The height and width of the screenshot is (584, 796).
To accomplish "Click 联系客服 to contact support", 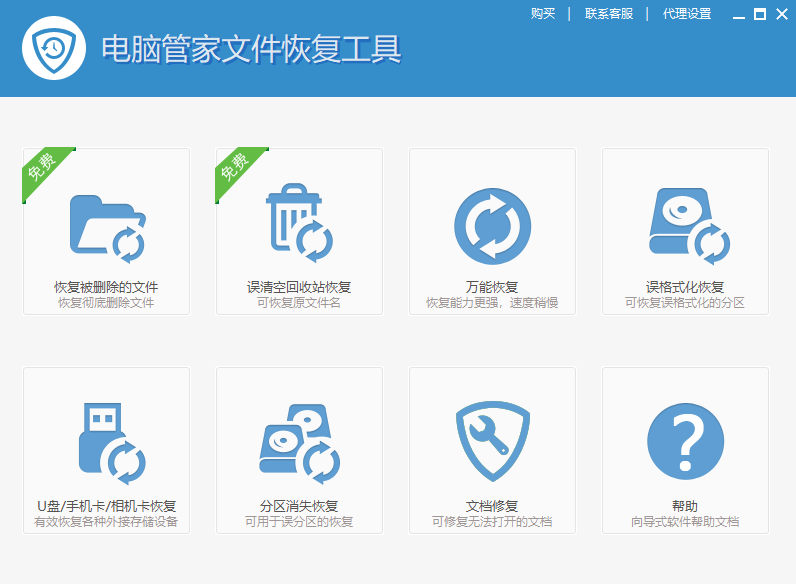I will tap(609, 14).
